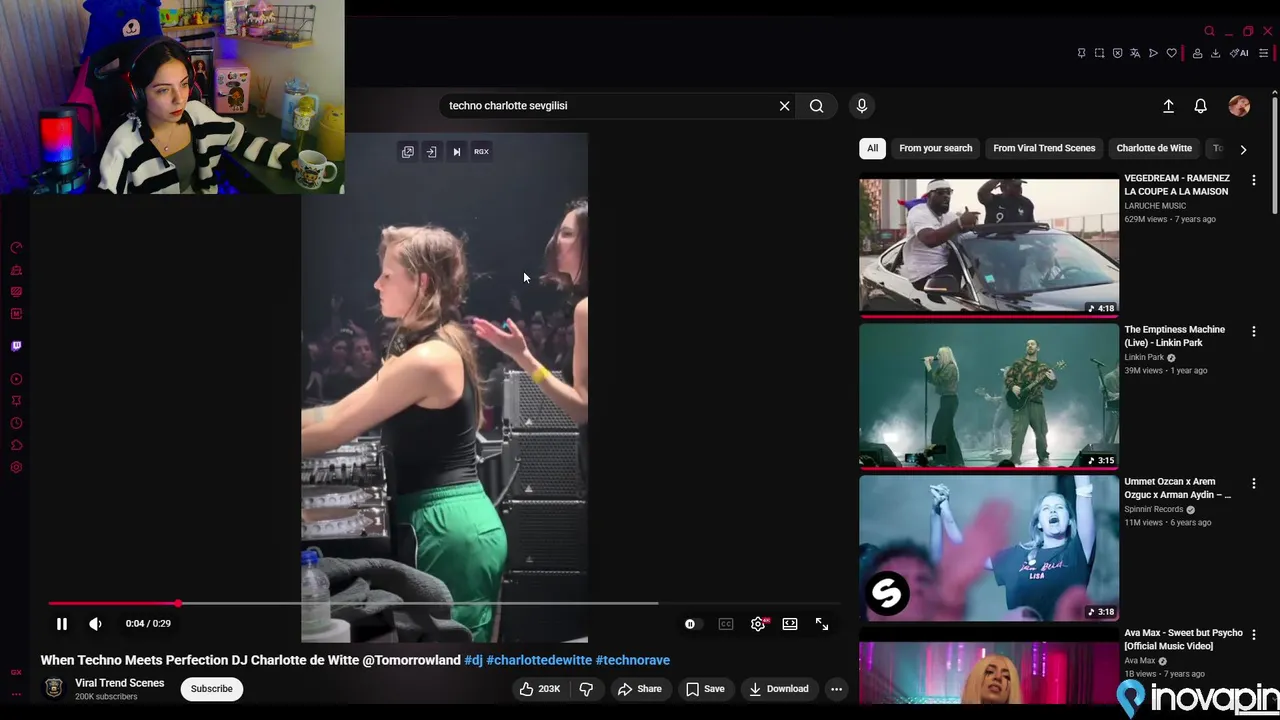The width and height of the screenshot is (1280, 720).
Task: Mute the video volume speaker icon
Action: click(x=95, y=624)
